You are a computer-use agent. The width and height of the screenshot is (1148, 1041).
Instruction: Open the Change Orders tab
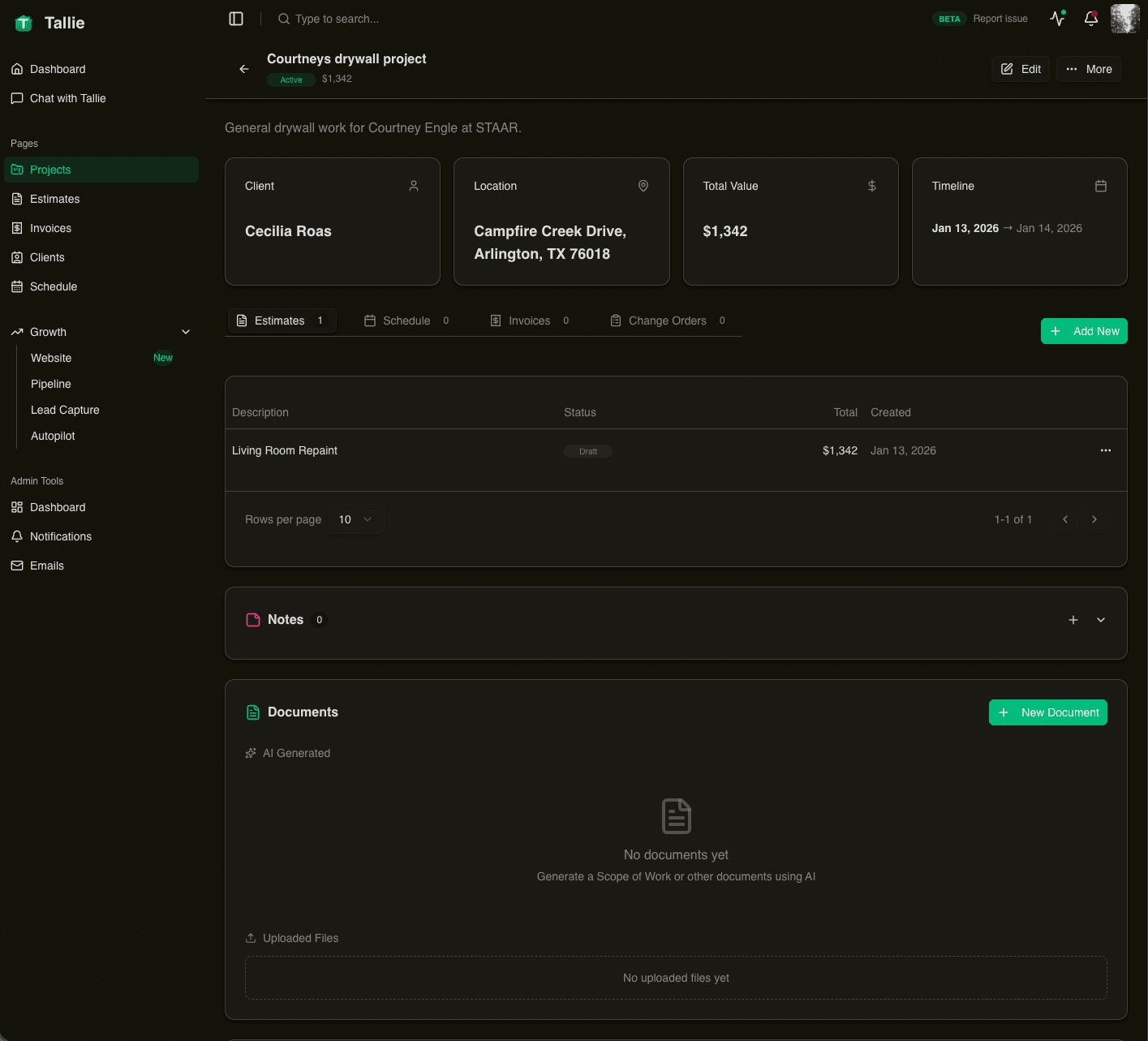point(667,320)
